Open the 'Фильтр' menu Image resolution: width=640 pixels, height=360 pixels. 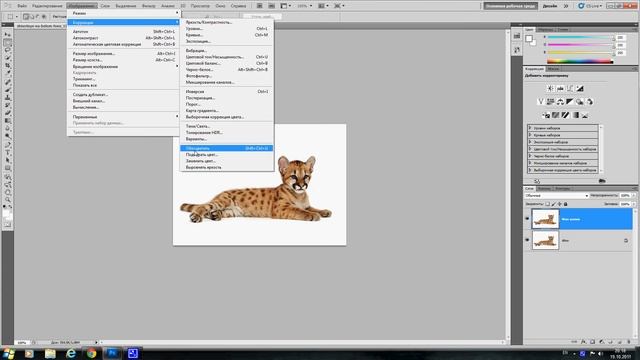click(x=149, y=6)
